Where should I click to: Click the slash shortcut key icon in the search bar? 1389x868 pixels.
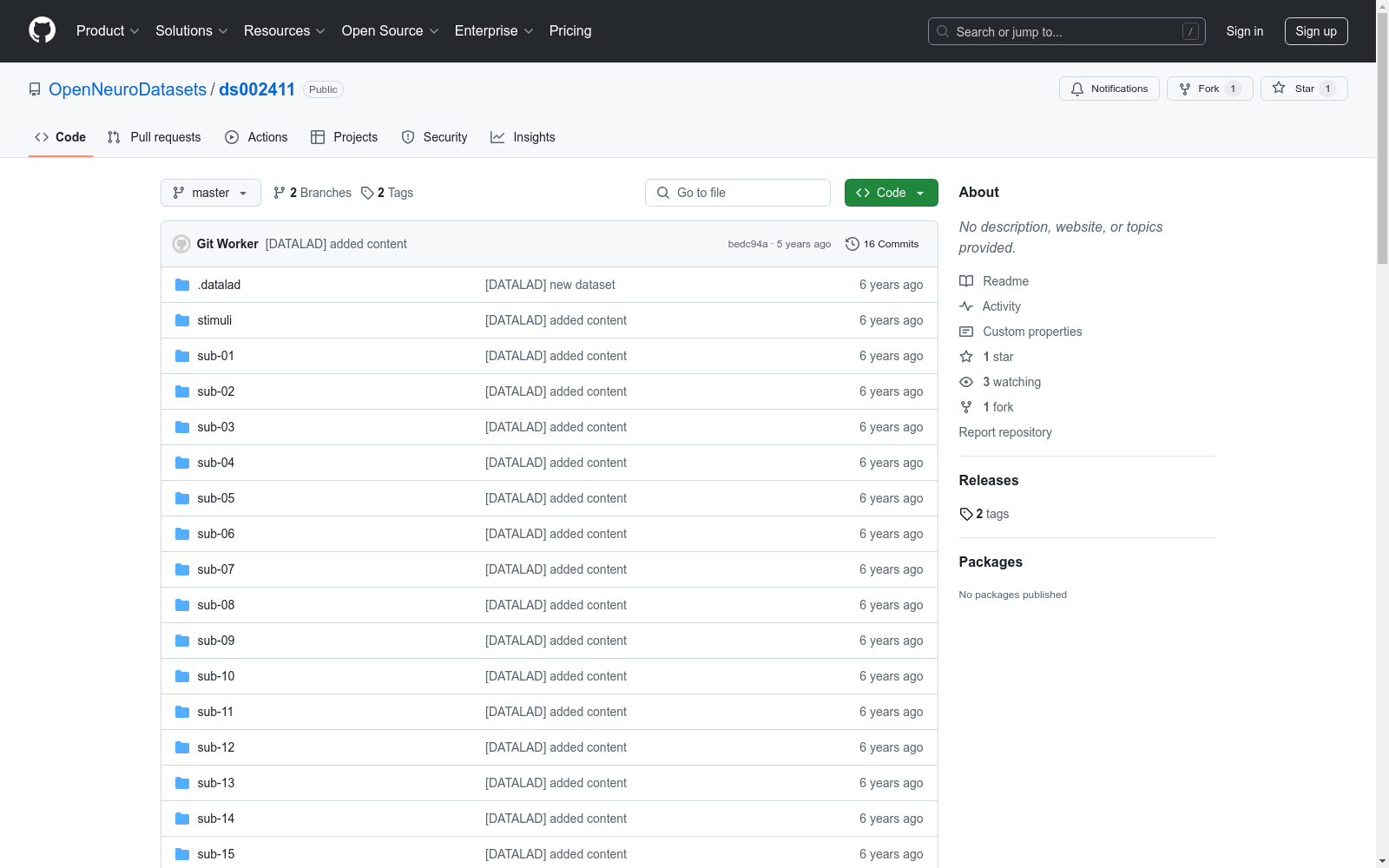[x=1190, y=31]
